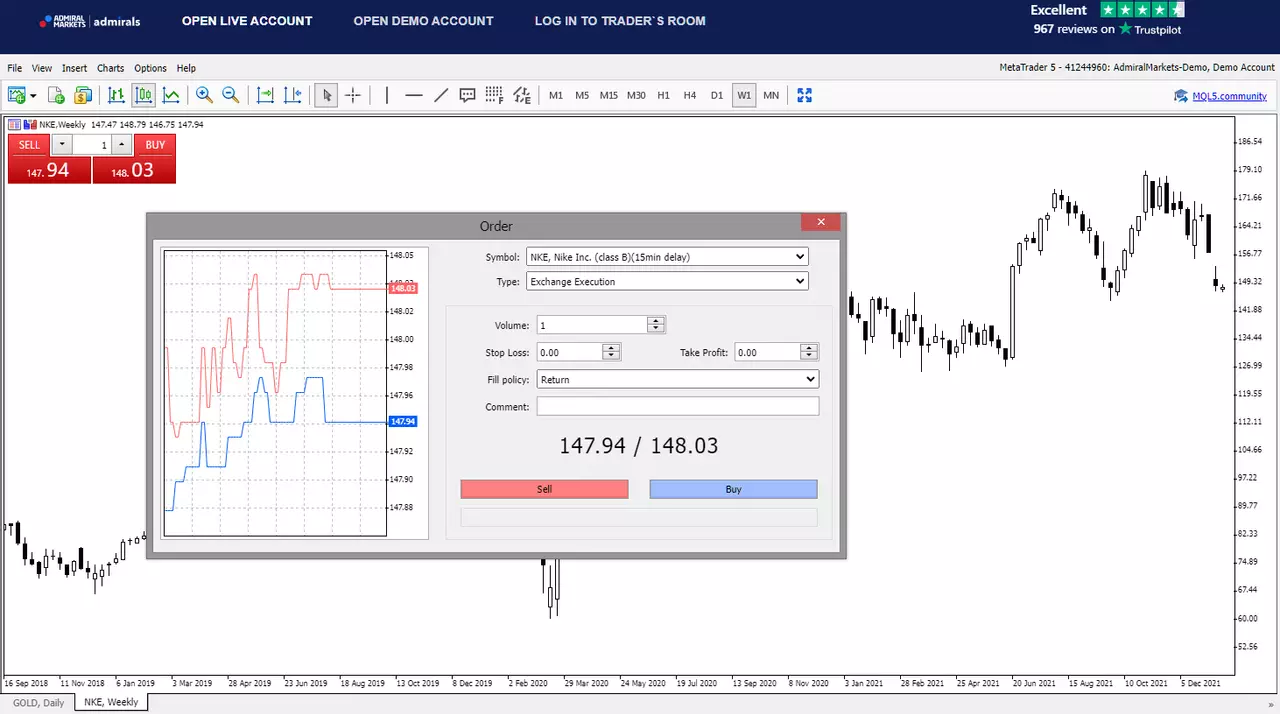Adjust the Volume spinner in Order dialog
Image resolution: width=1280 pixels, height=714 pixels.
pos(656,325)
